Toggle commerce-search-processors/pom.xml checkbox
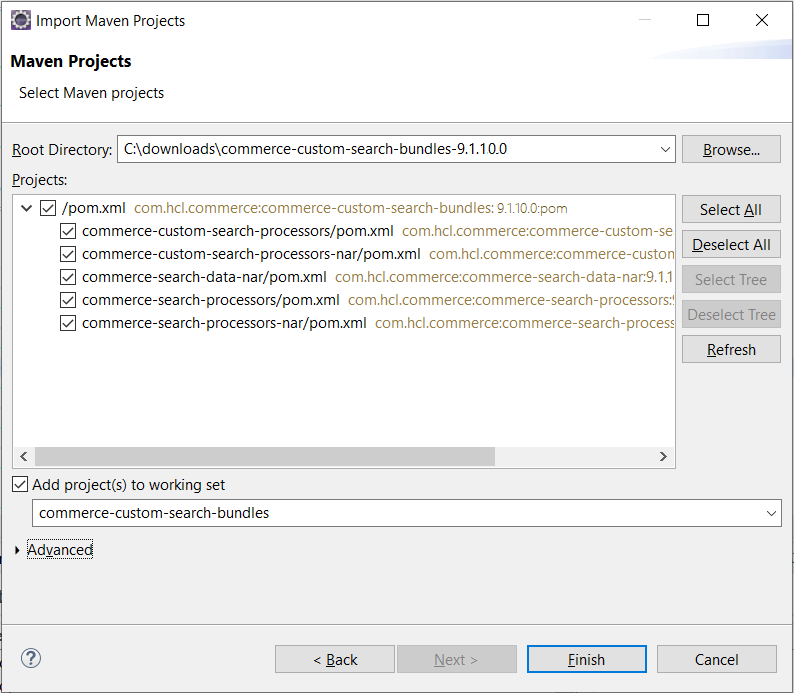The image size is (794, 693). point(68,300)
